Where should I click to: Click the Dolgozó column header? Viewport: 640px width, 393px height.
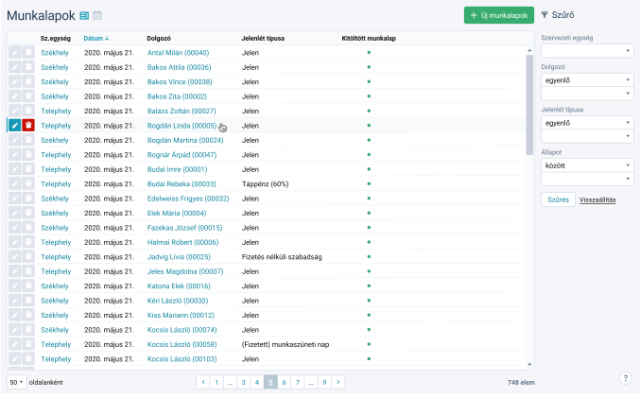click(x=159, y=38)
